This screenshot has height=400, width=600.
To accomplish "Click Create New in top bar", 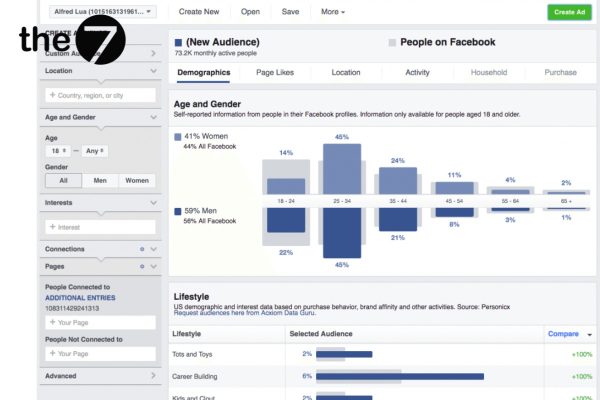I will [x=199, y=12].
